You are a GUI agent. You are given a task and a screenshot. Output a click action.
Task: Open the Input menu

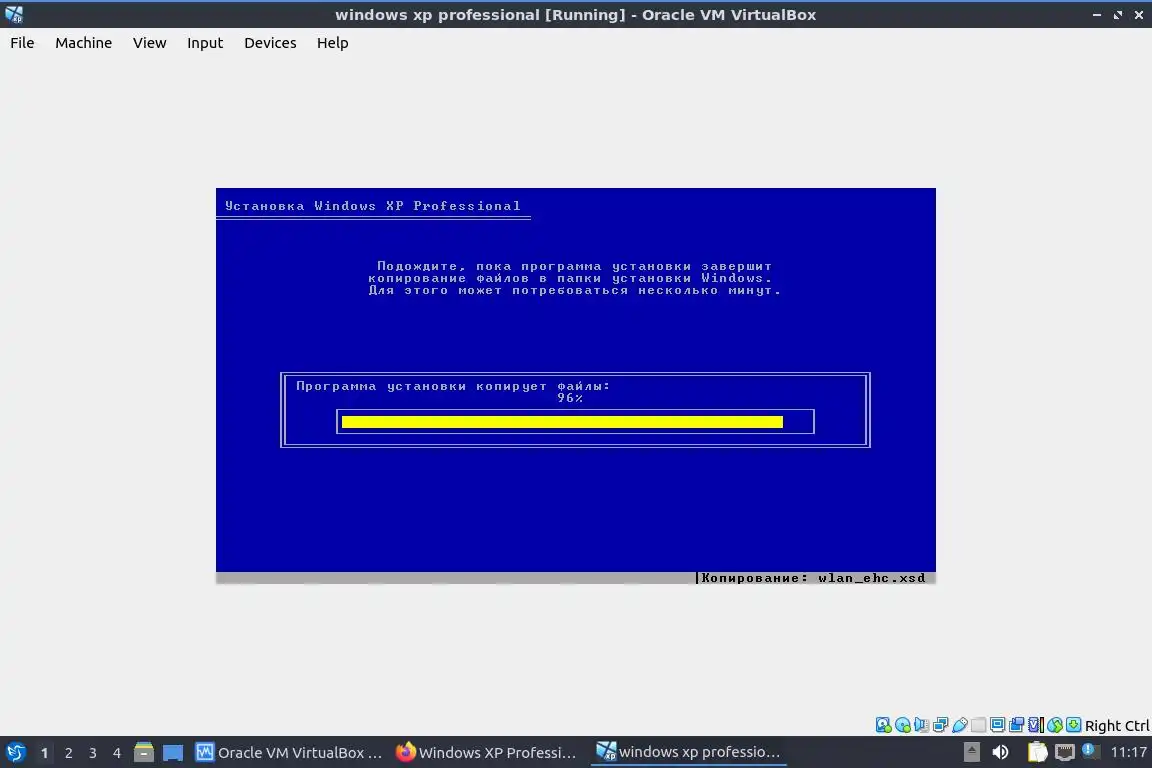click(204, 43)
